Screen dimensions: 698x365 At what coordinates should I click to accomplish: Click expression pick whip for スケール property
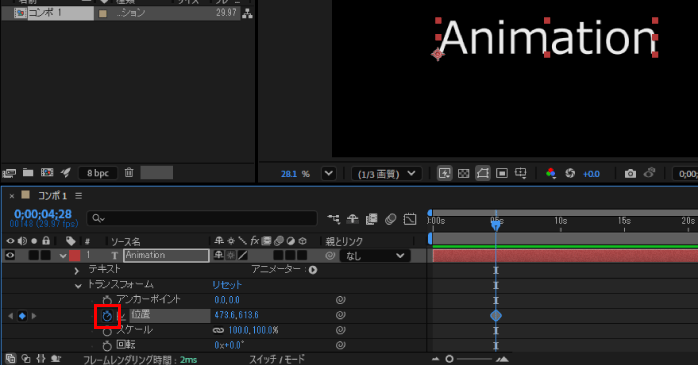[x=341, y=330]
